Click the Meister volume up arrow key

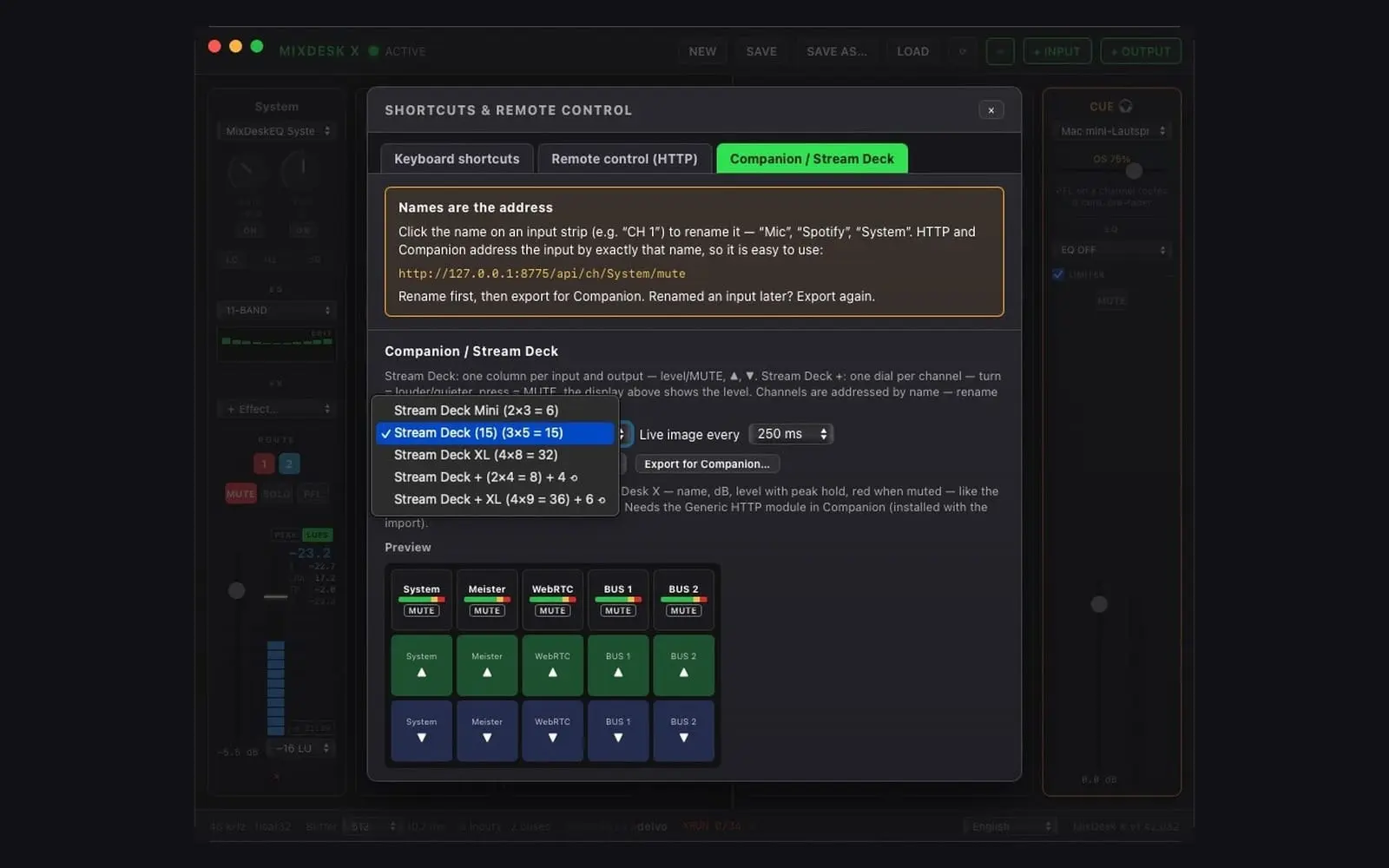(487, 666)
